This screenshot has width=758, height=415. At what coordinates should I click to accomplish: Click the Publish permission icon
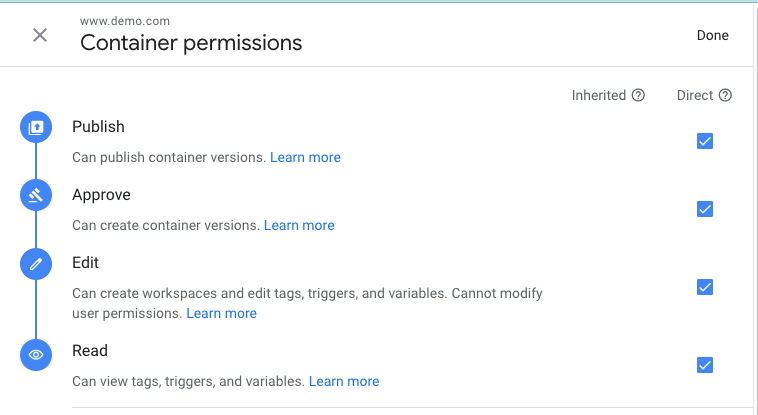[x=36, y=127]
